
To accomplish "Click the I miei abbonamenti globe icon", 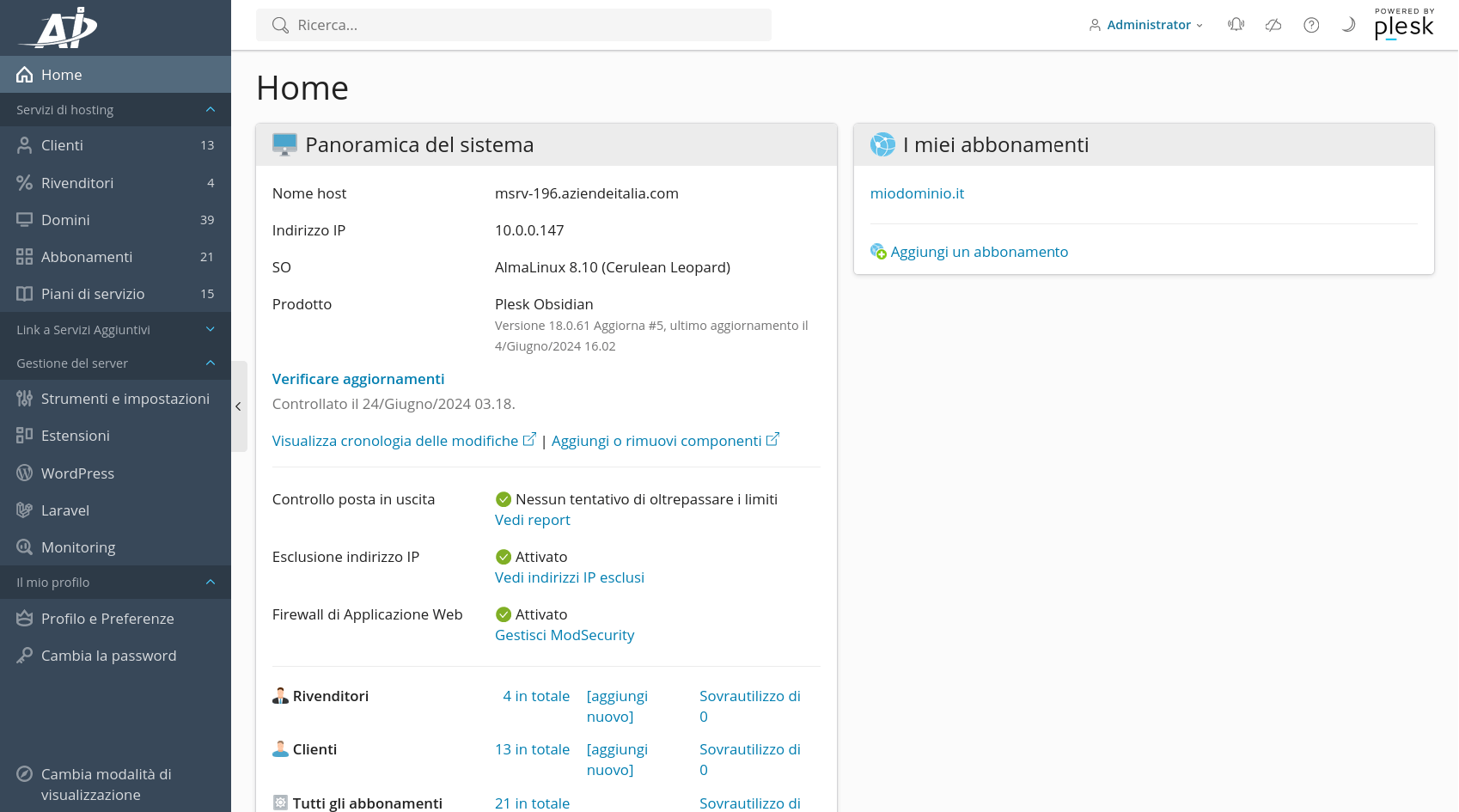I will (882, 144).
